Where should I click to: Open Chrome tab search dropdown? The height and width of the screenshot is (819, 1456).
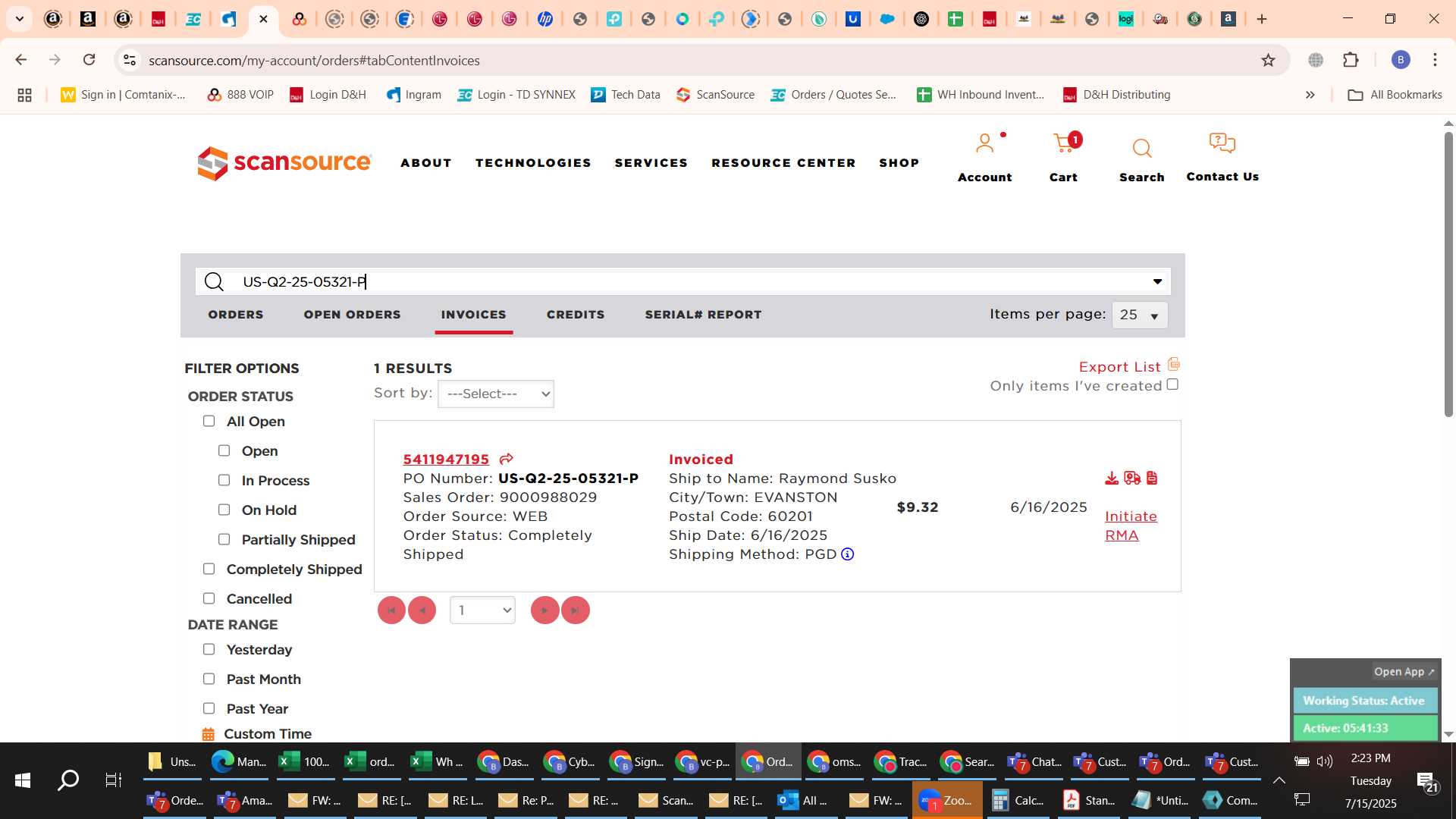tap(20, 19)
